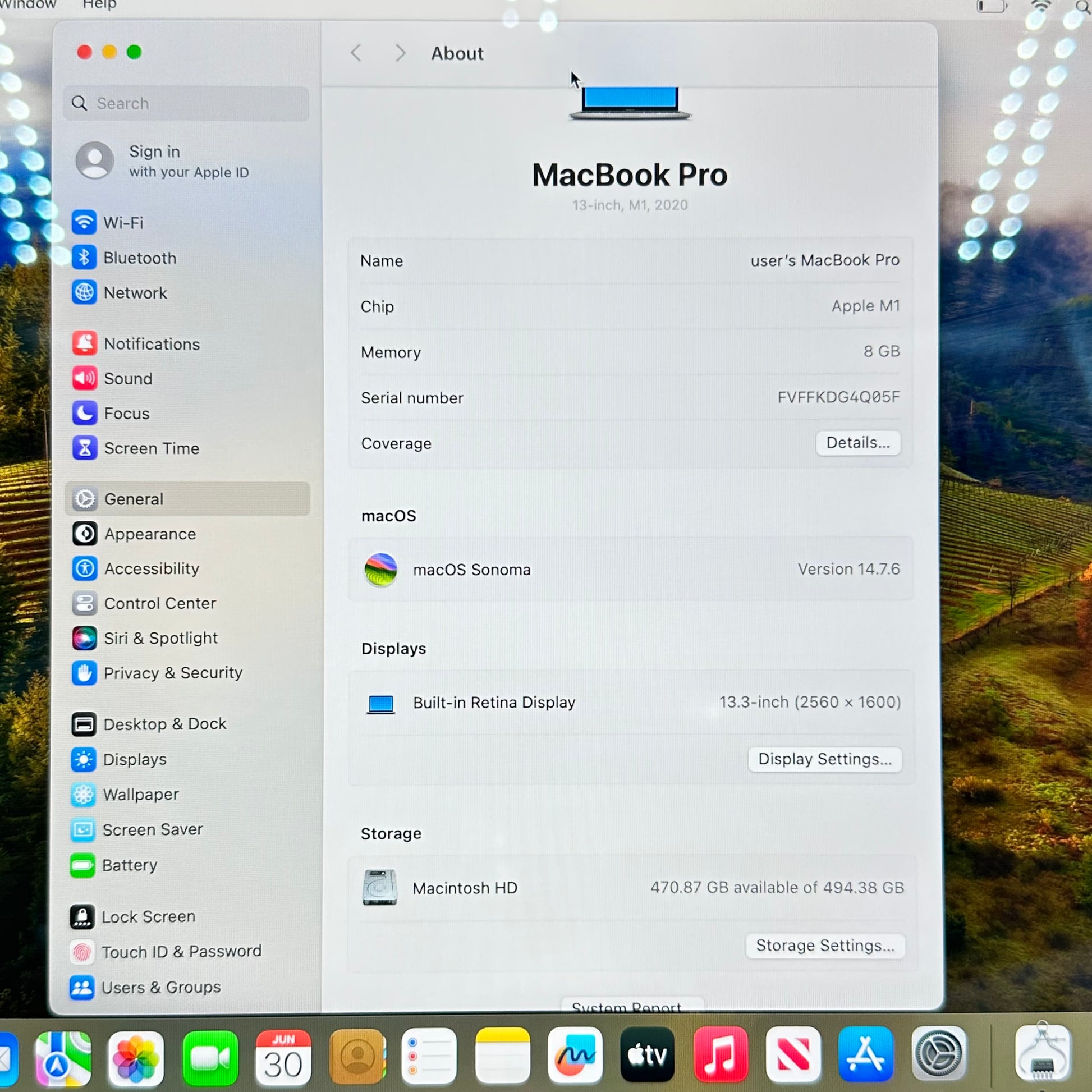
Task: Click the Macintosh HD storage row
Action: pos(632,887)
